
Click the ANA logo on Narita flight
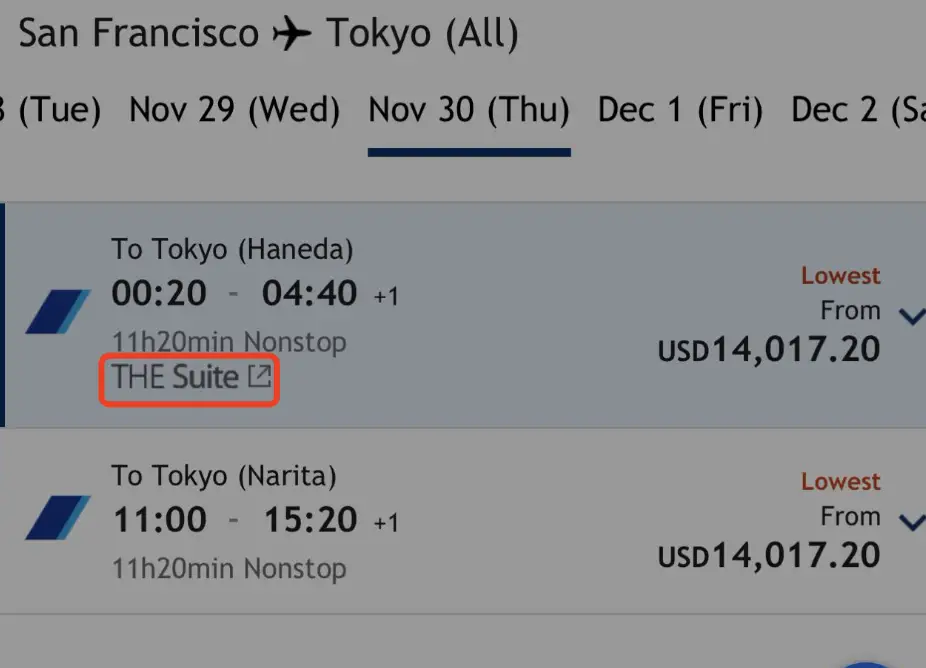click(58, 517)
